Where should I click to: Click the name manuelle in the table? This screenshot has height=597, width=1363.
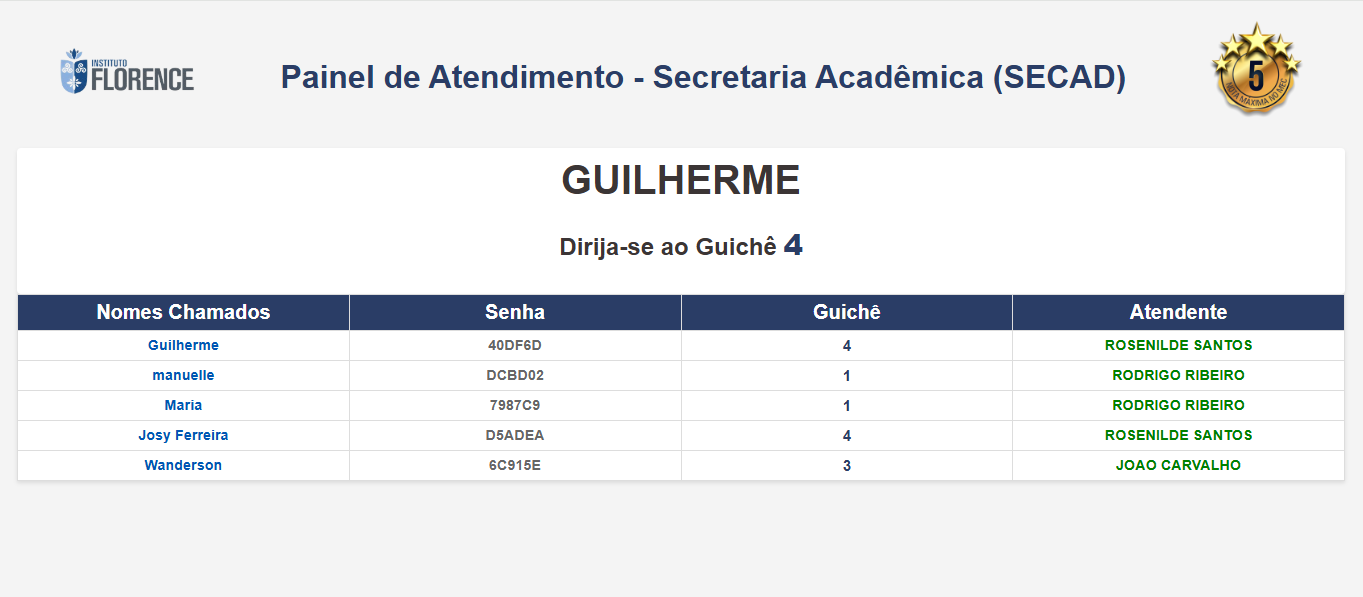click(183, 375)
